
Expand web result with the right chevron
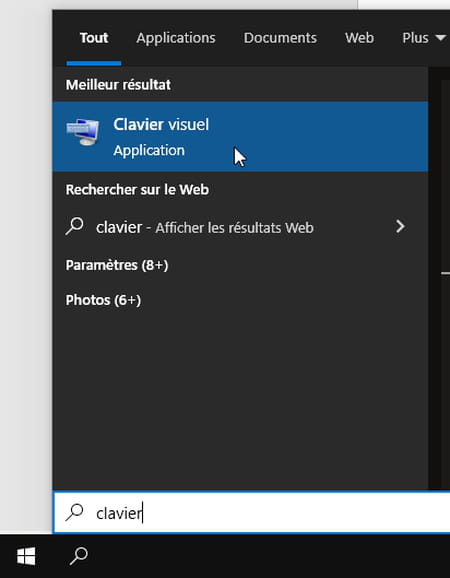(x=400, y=226)
